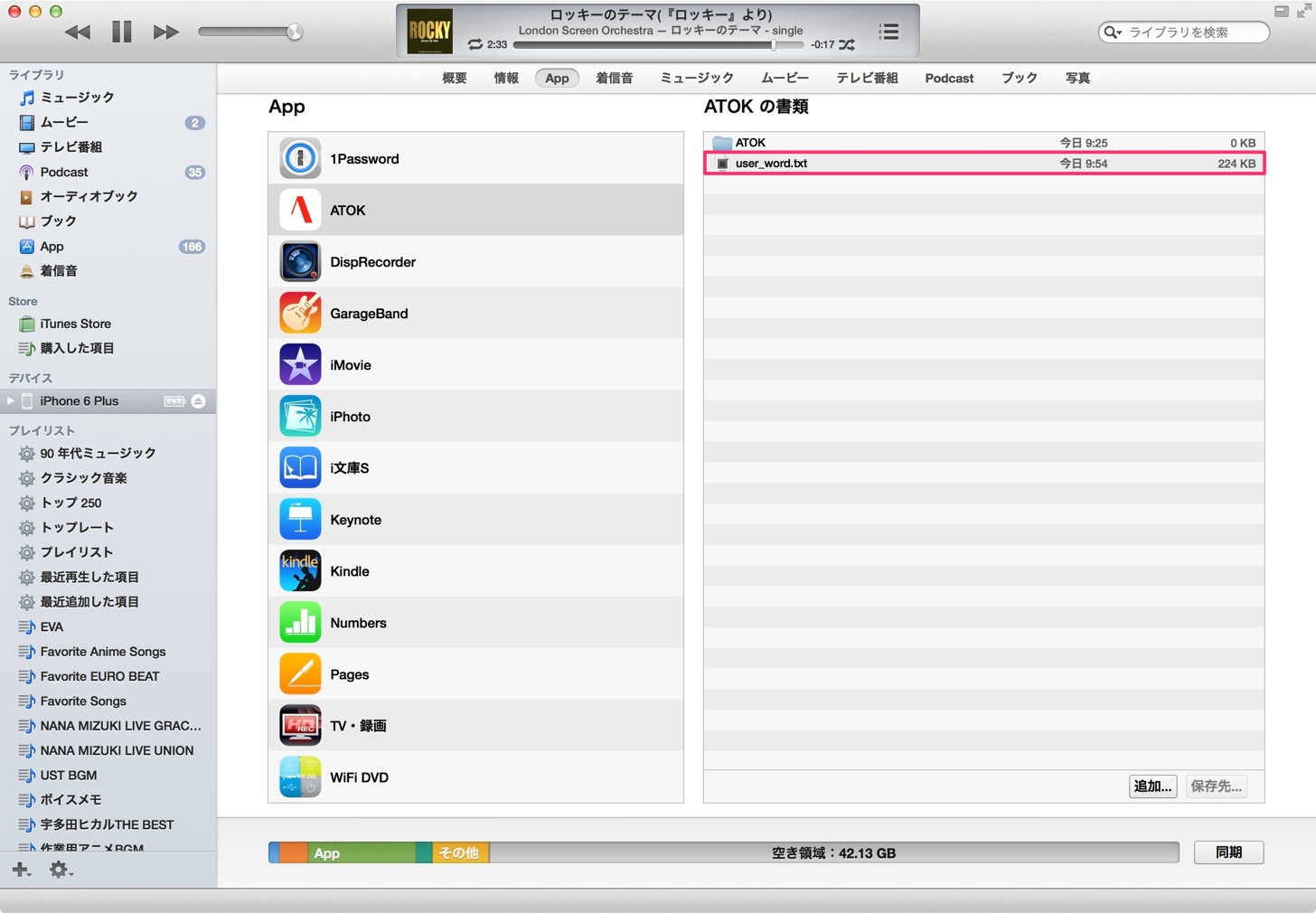Open search options magnifier dropdown
The image size is (1316, 913).
point(1113,32)
